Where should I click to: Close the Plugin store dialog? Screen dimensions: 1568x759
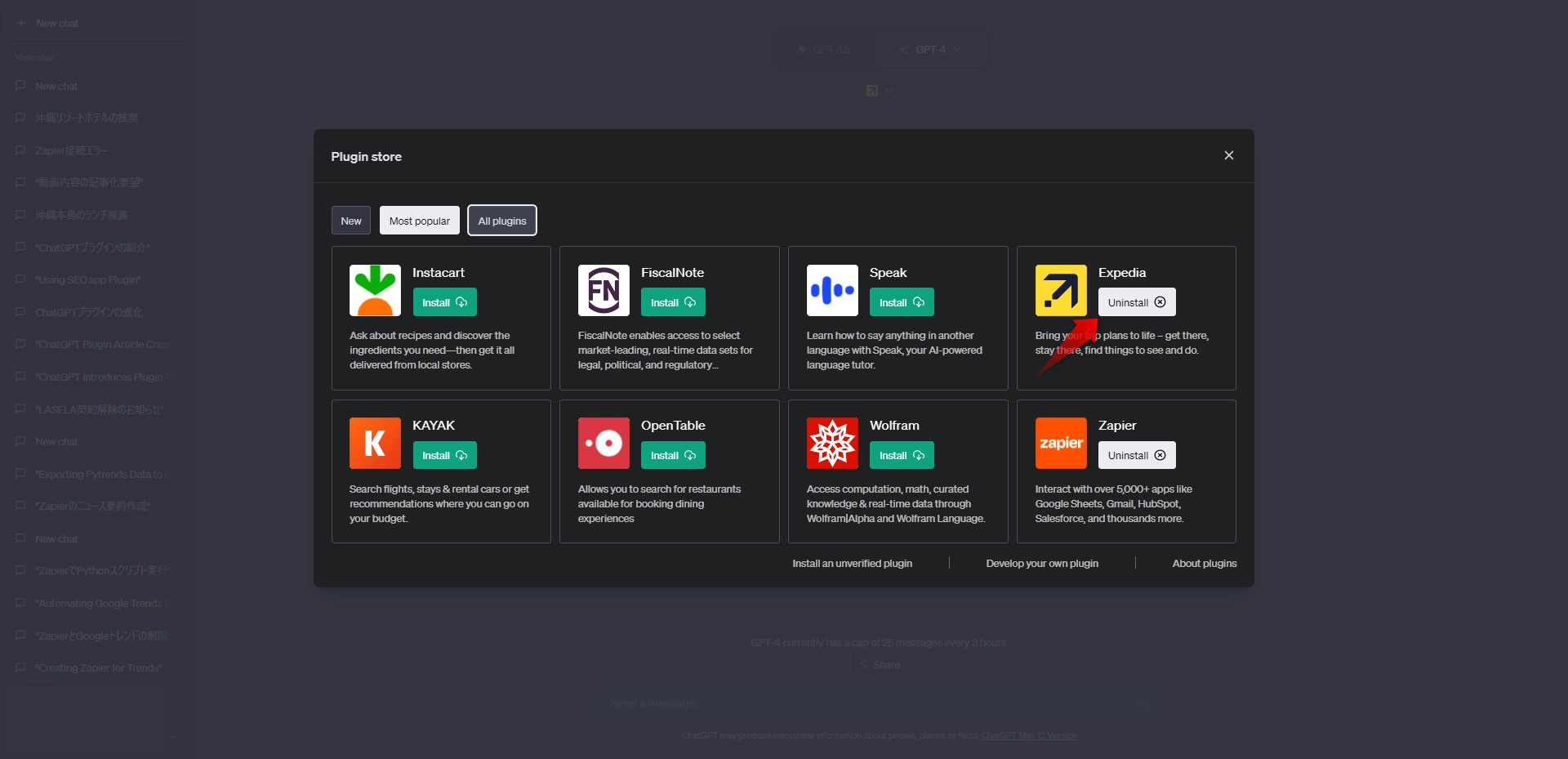pos(1228,155)
